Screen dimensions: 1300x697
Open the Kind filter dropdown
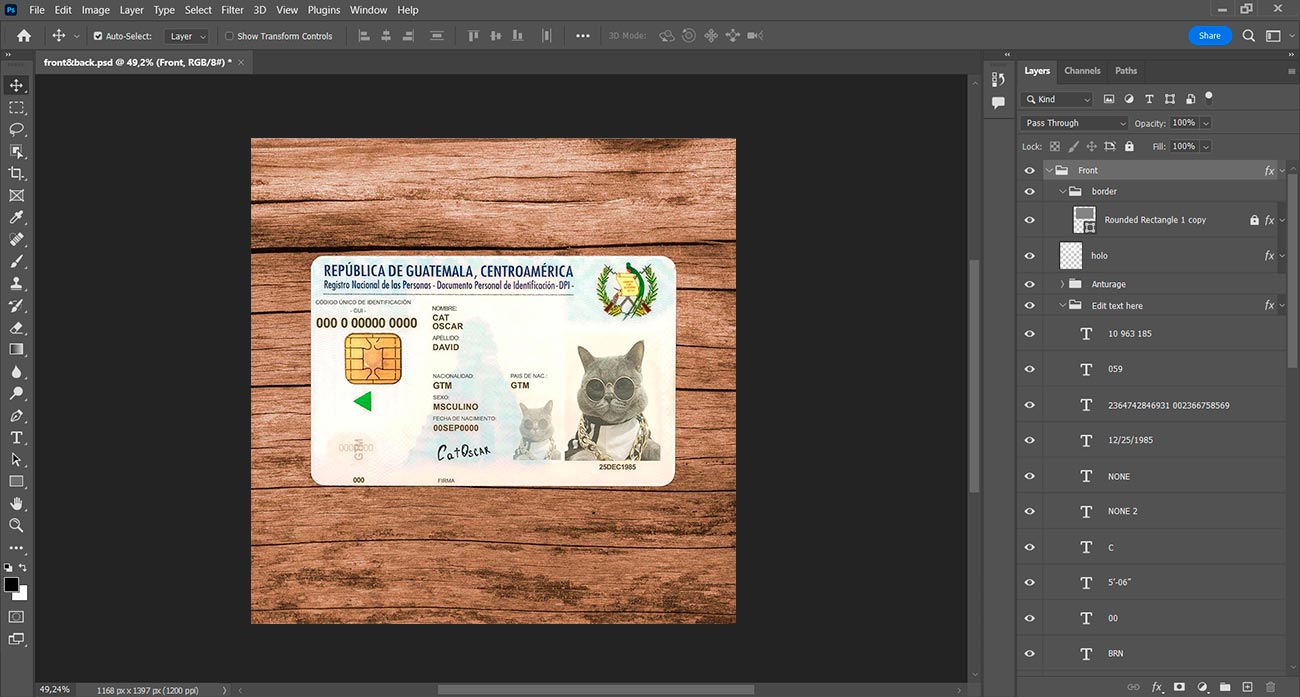click(1058, 99)
